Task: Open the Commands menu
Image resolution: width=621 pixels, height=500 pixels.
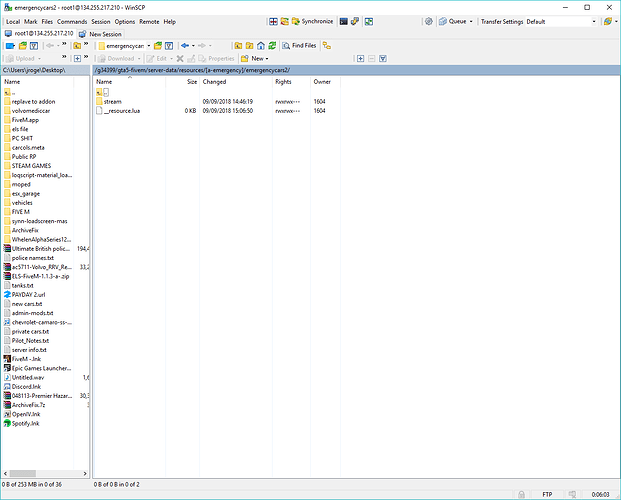Action: tap(72, 22)
